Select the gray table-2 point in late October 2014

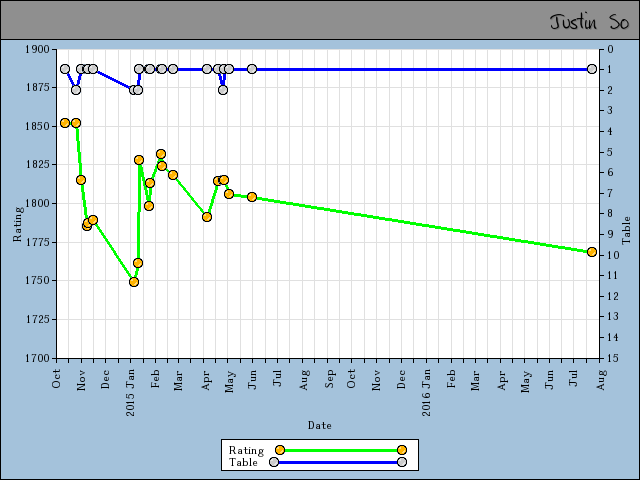[x=76, y=90]
